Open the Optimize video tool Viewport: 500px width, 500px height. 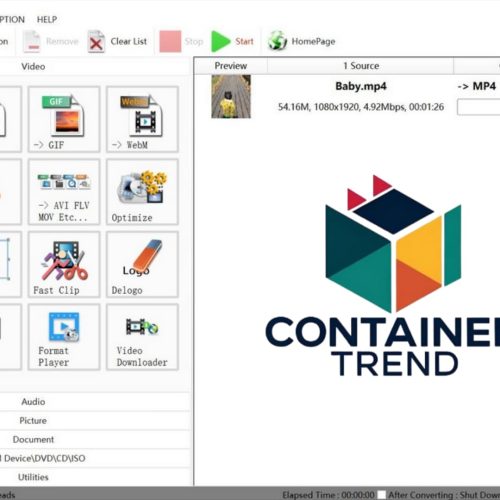pos(142,192)
